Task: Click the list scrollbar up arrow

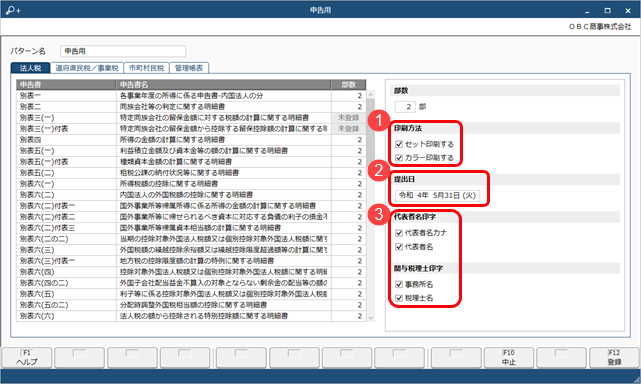Action: click(x=371, y=95)
